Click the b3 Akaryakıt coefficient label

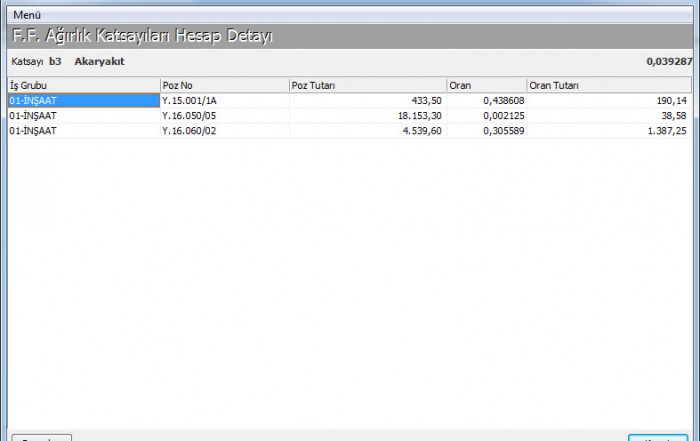point(98,61)
